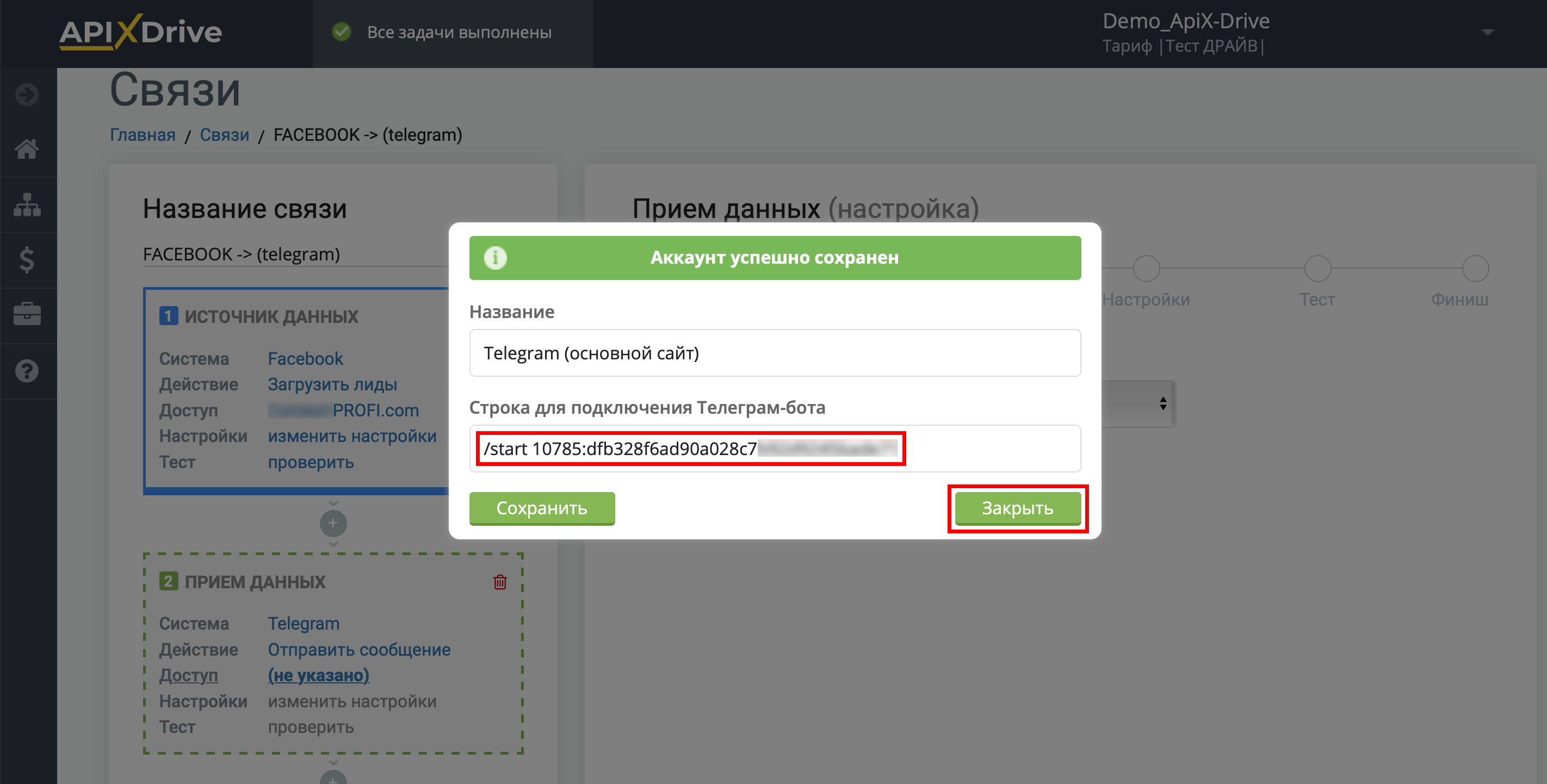Focus the Название input field
The width and height of the screenshot is (1547, 784).
[x=775, y=353]
